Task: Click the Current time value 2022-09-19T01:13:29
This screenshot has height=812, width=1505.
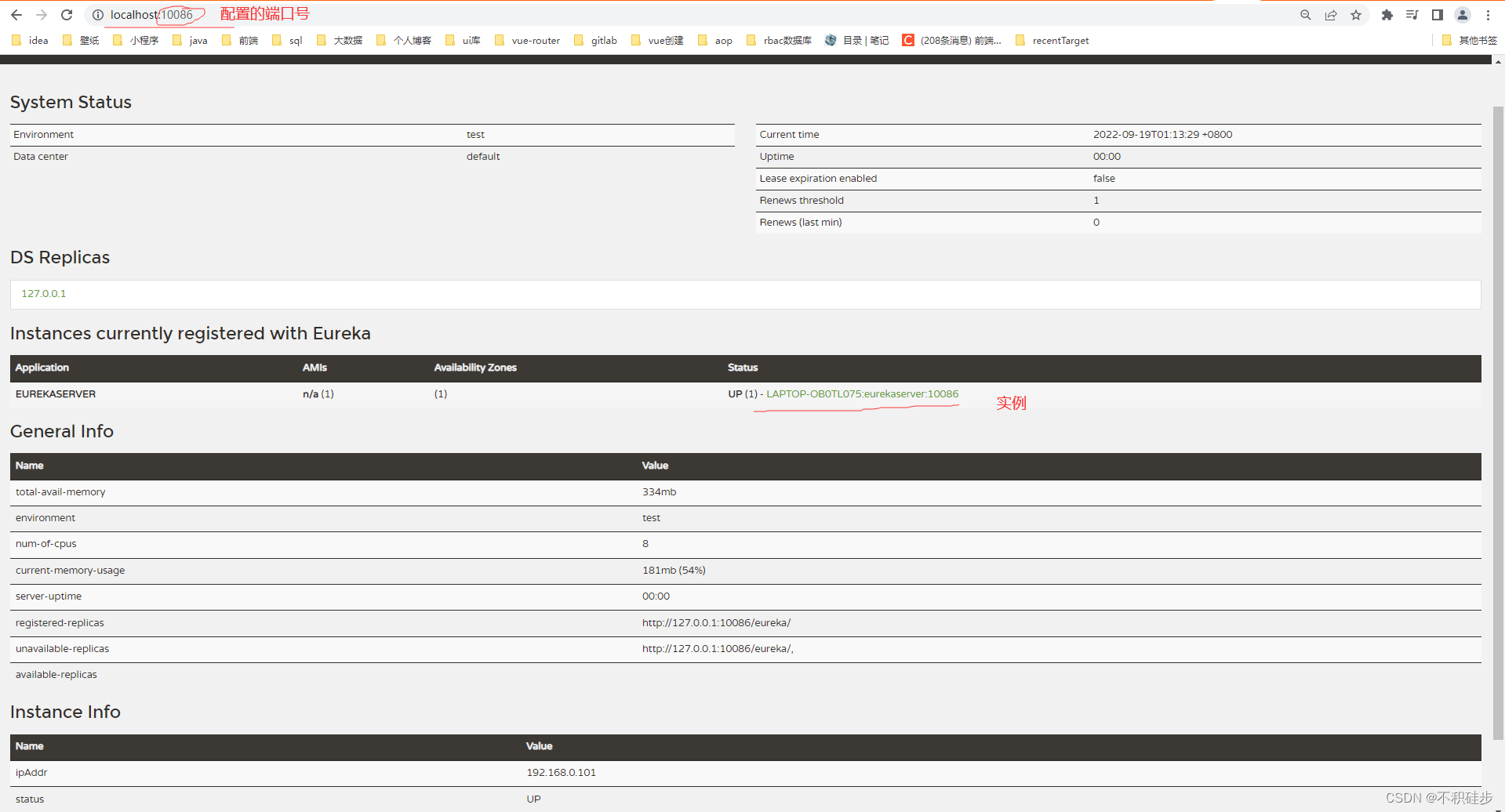Action: point(1162,135)
